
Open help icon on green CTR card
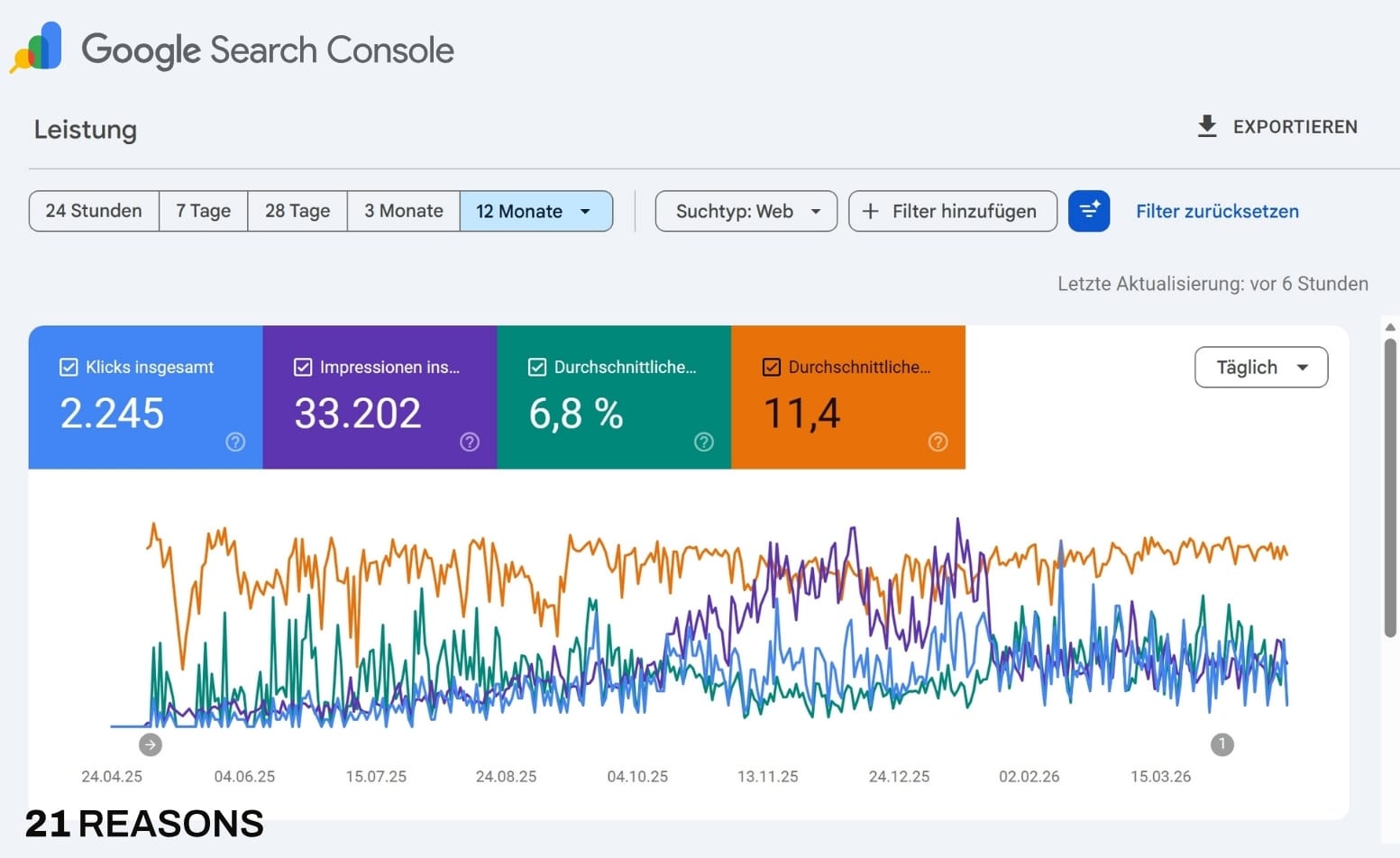(x=704, y=442)
